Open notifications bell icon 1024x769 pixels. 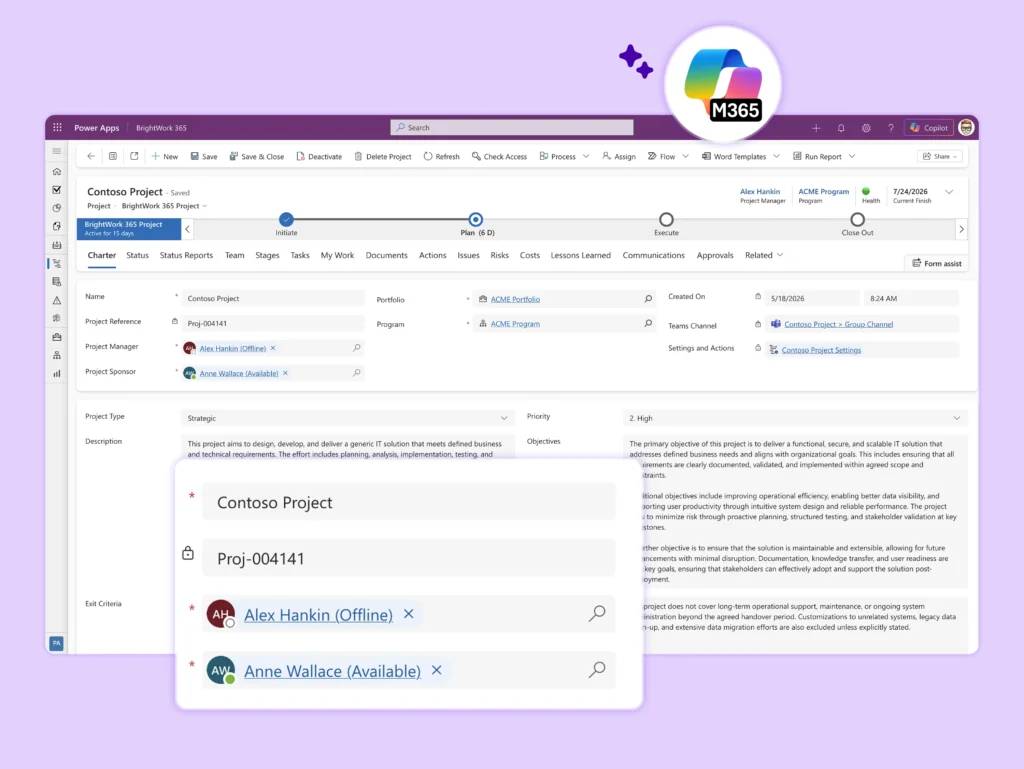pos(841,128)
